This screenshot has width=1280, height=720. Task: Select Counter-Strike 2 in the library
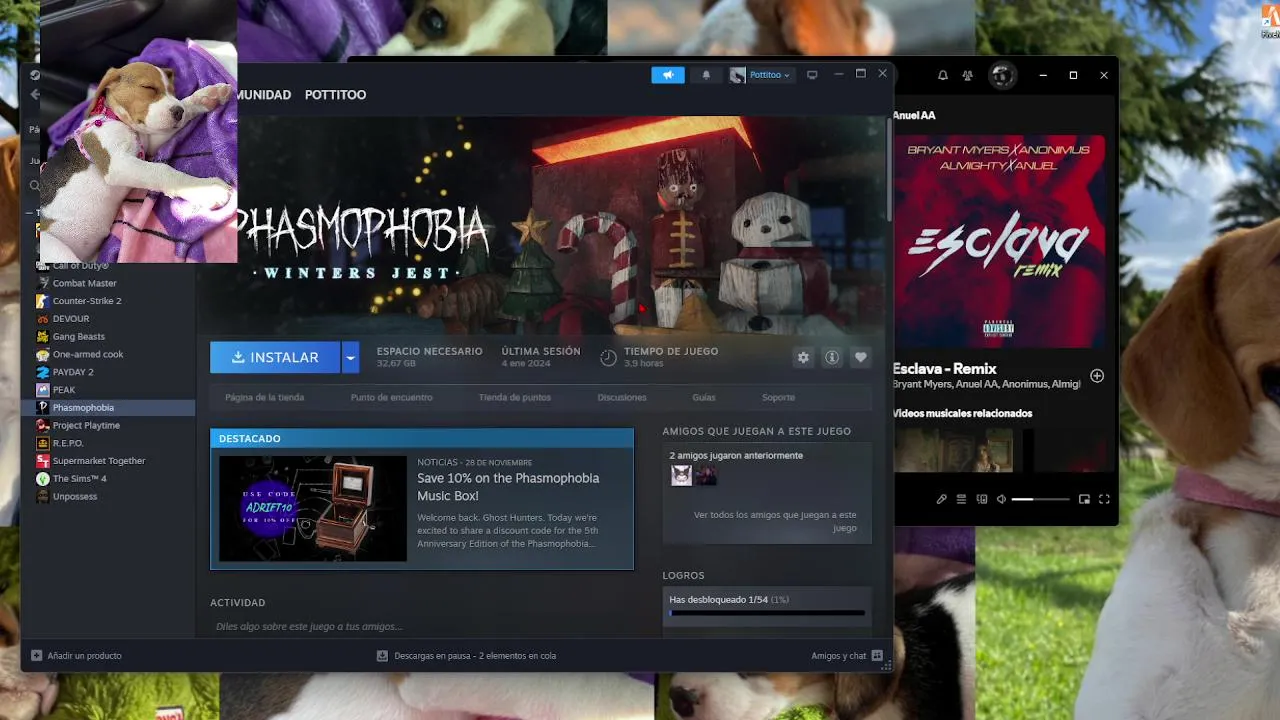click(x=108, y=301)
